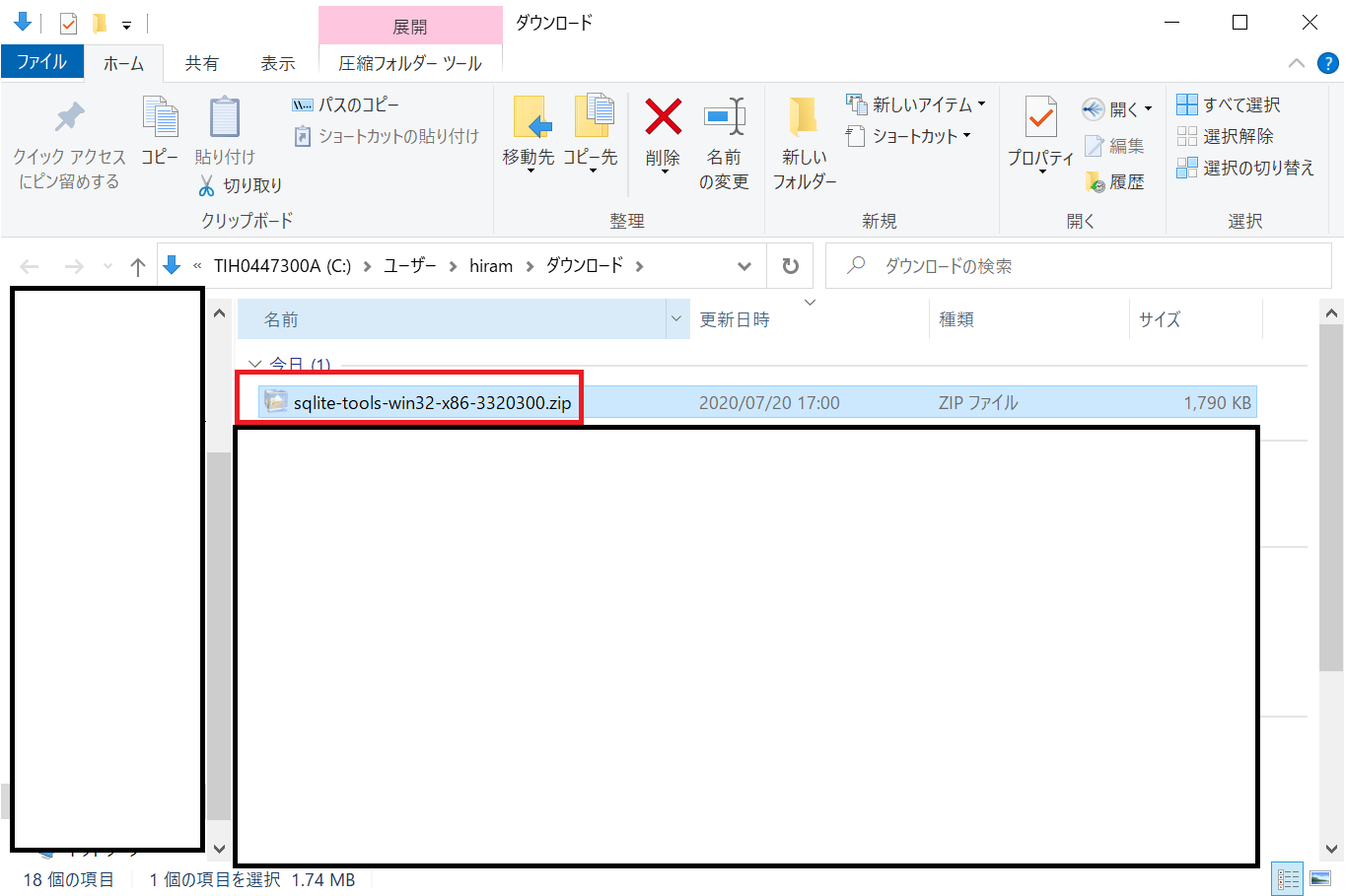
Task: Click the Extract (展開) contextual tab header
Action: click(410, 26)
